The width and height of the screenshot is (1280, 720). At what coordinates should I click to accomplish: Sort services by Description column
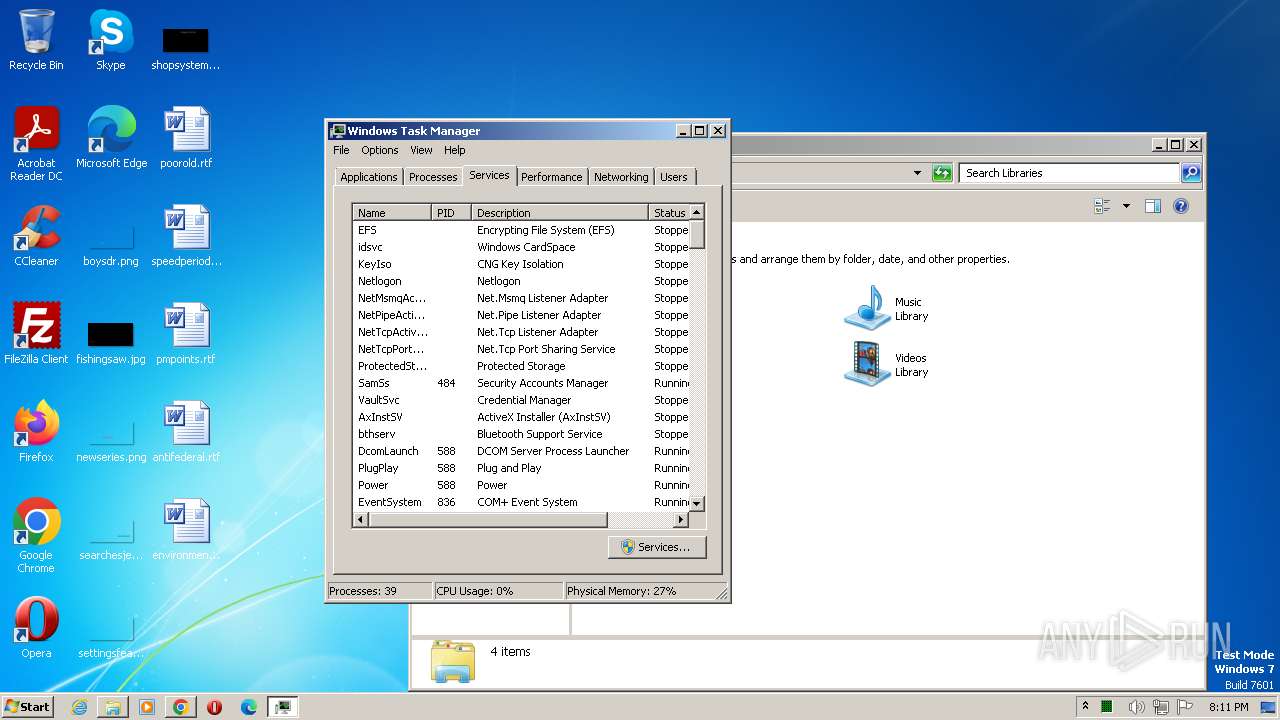(560, 213)
